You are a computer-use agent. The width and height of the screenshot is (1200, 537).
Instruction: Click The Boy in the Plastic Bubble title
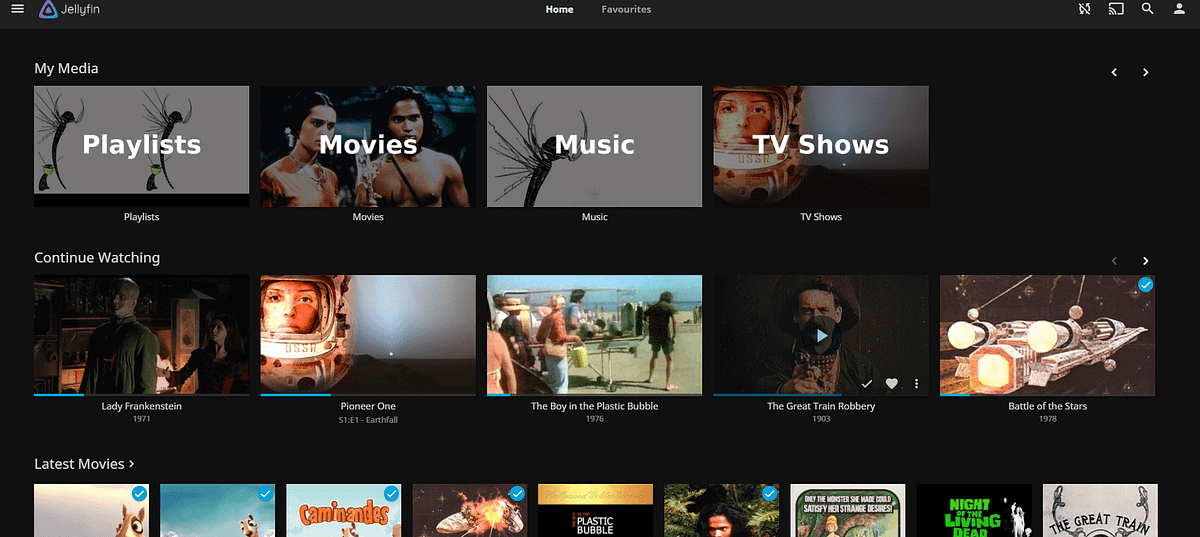(594, 407)
